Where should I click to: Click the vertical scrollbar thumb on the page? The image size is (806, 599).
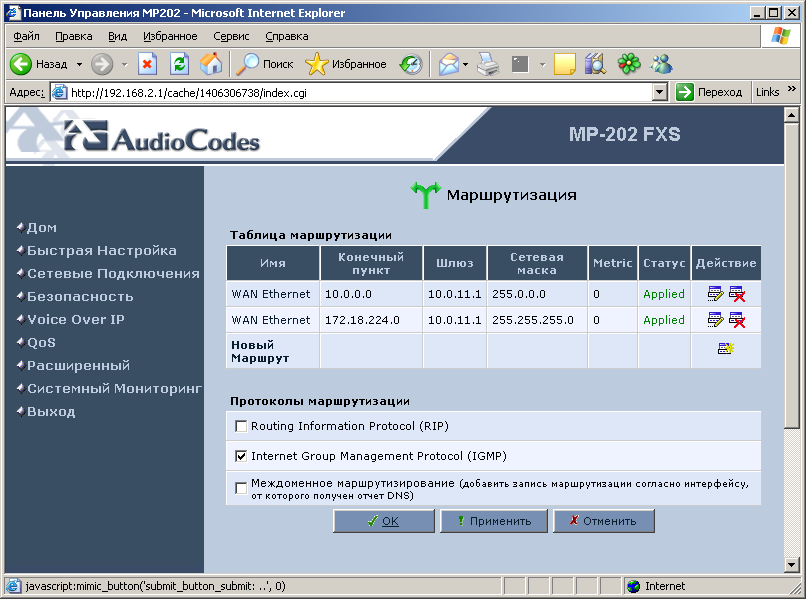pyautogui.click(x=792, y=275)
